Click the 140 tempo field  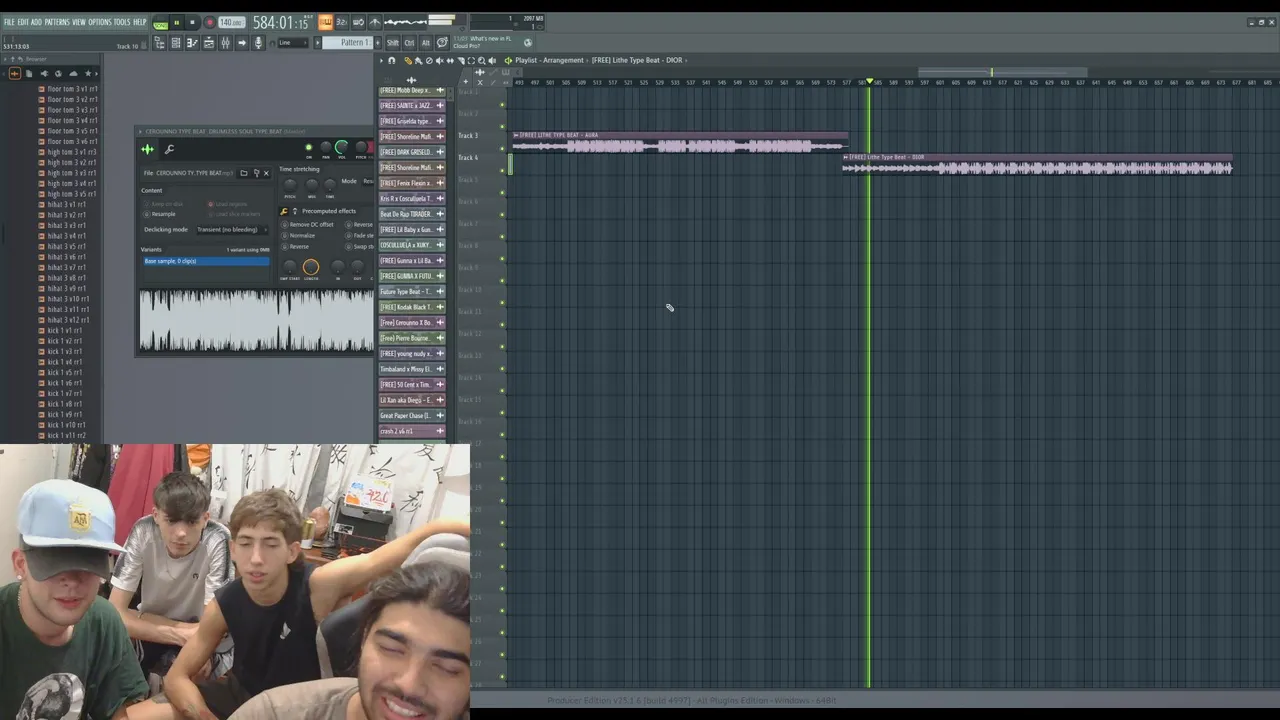(x=232, y=22)
